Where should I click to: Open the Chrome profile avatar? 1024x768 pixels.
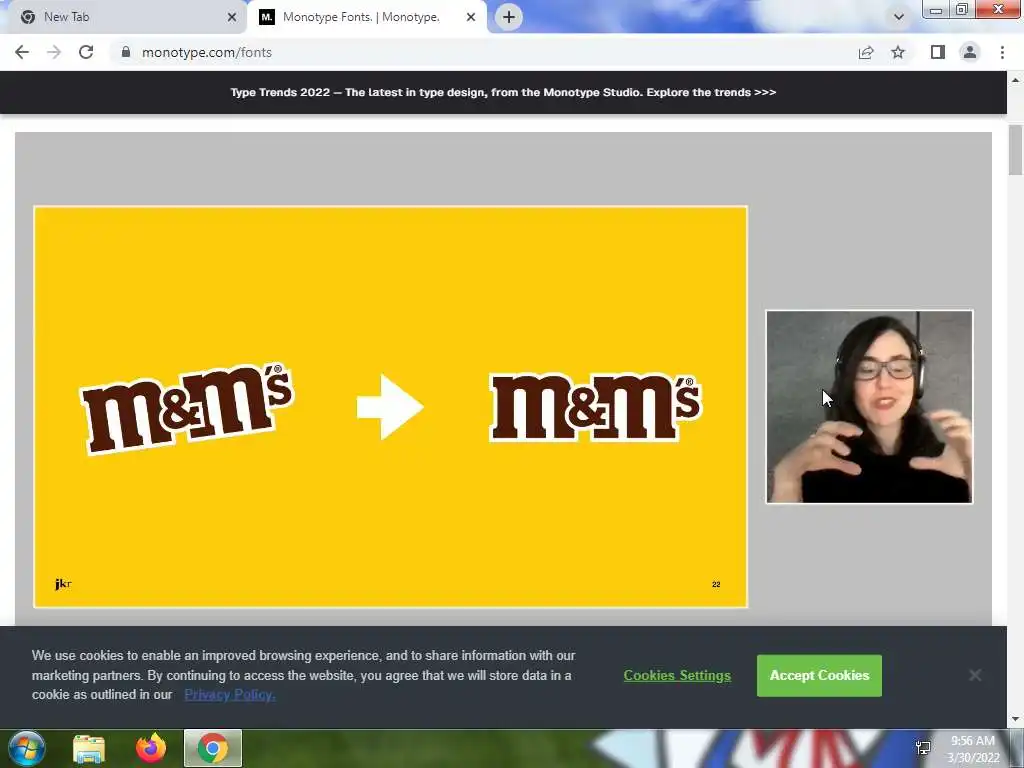point(970,52)
